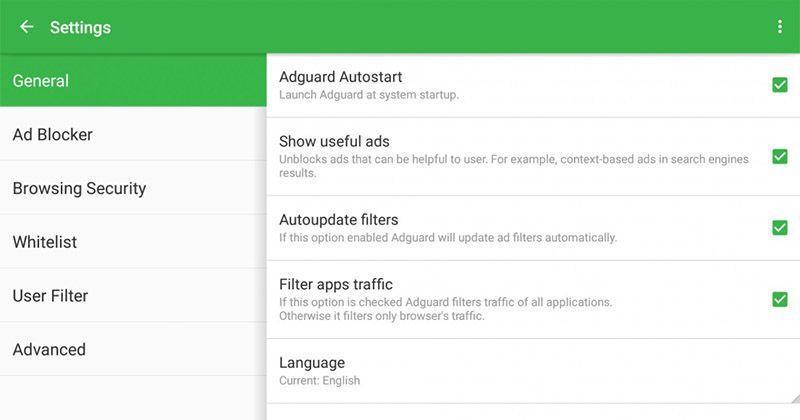Disable the Show useful ads checkbox

(x=780, y=156)
